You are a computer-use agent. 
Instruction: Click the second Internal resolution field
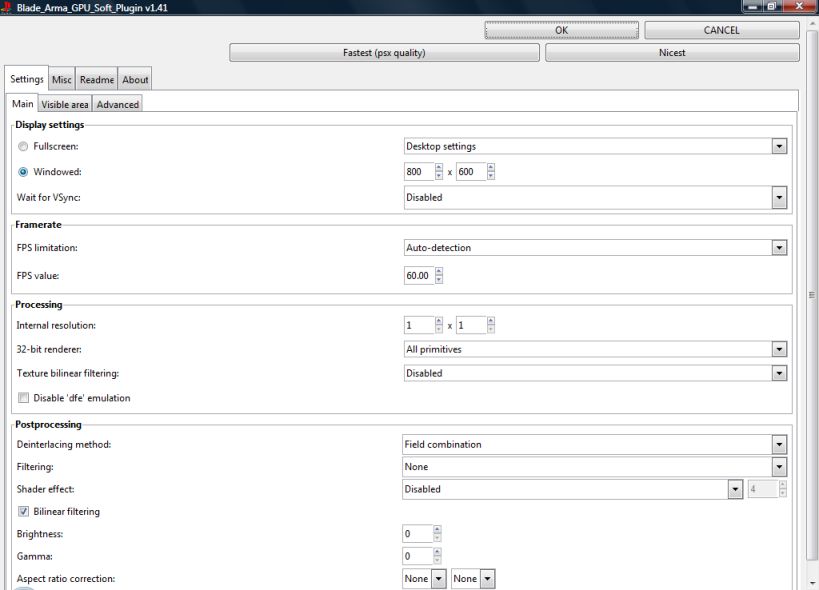click(471, 325)
